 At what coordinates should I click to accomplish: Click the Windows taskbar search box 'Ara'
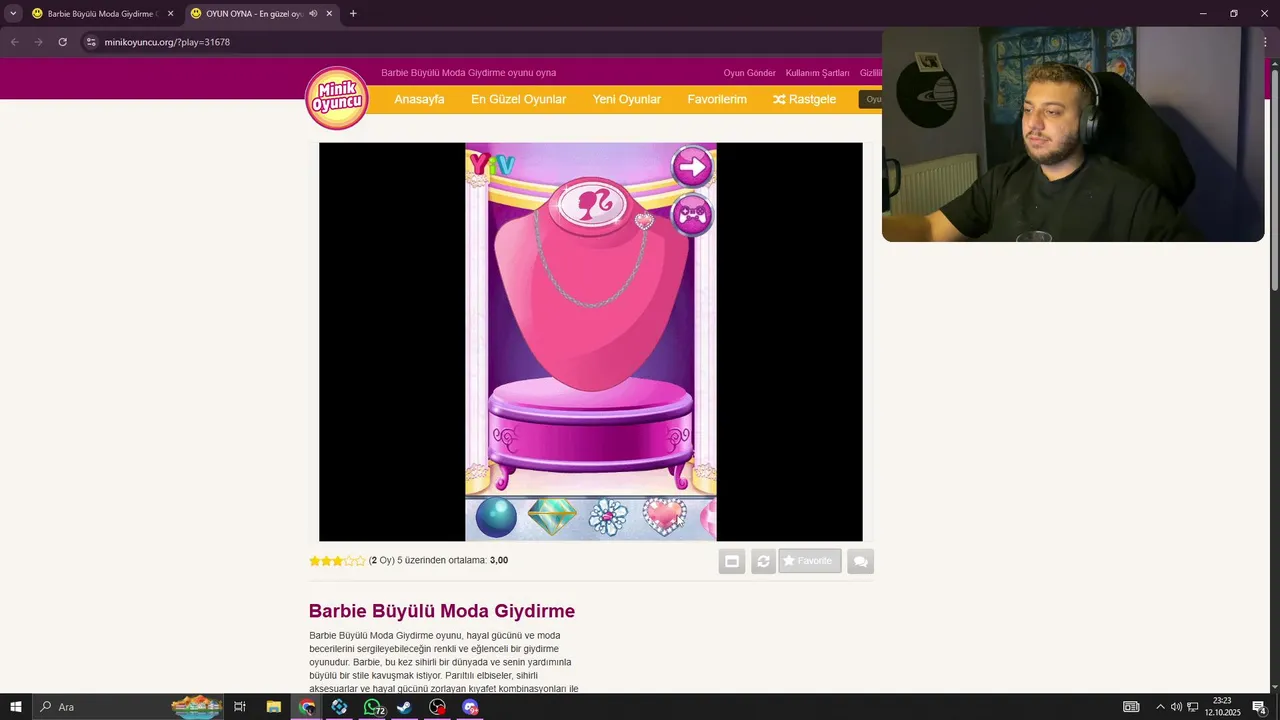130,707
